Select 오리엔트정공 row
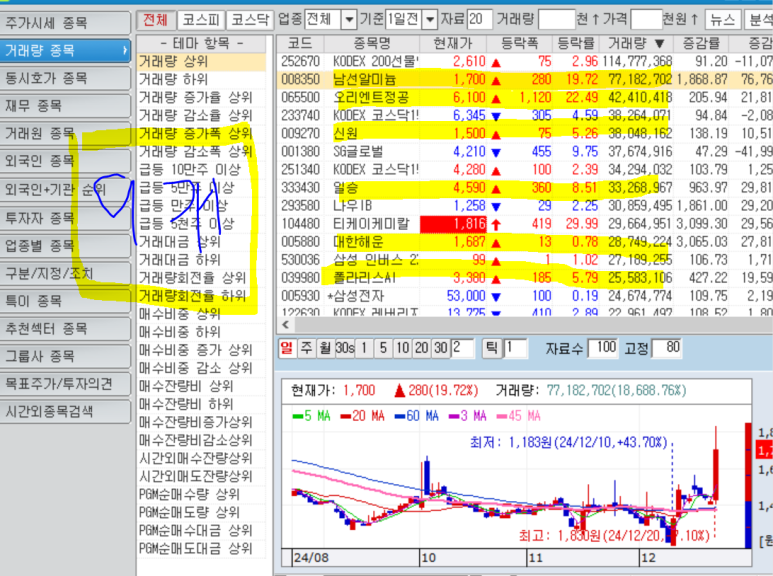The width and height of the screenshot is (773, 576). pyautogui.click(x=525, y=98)
